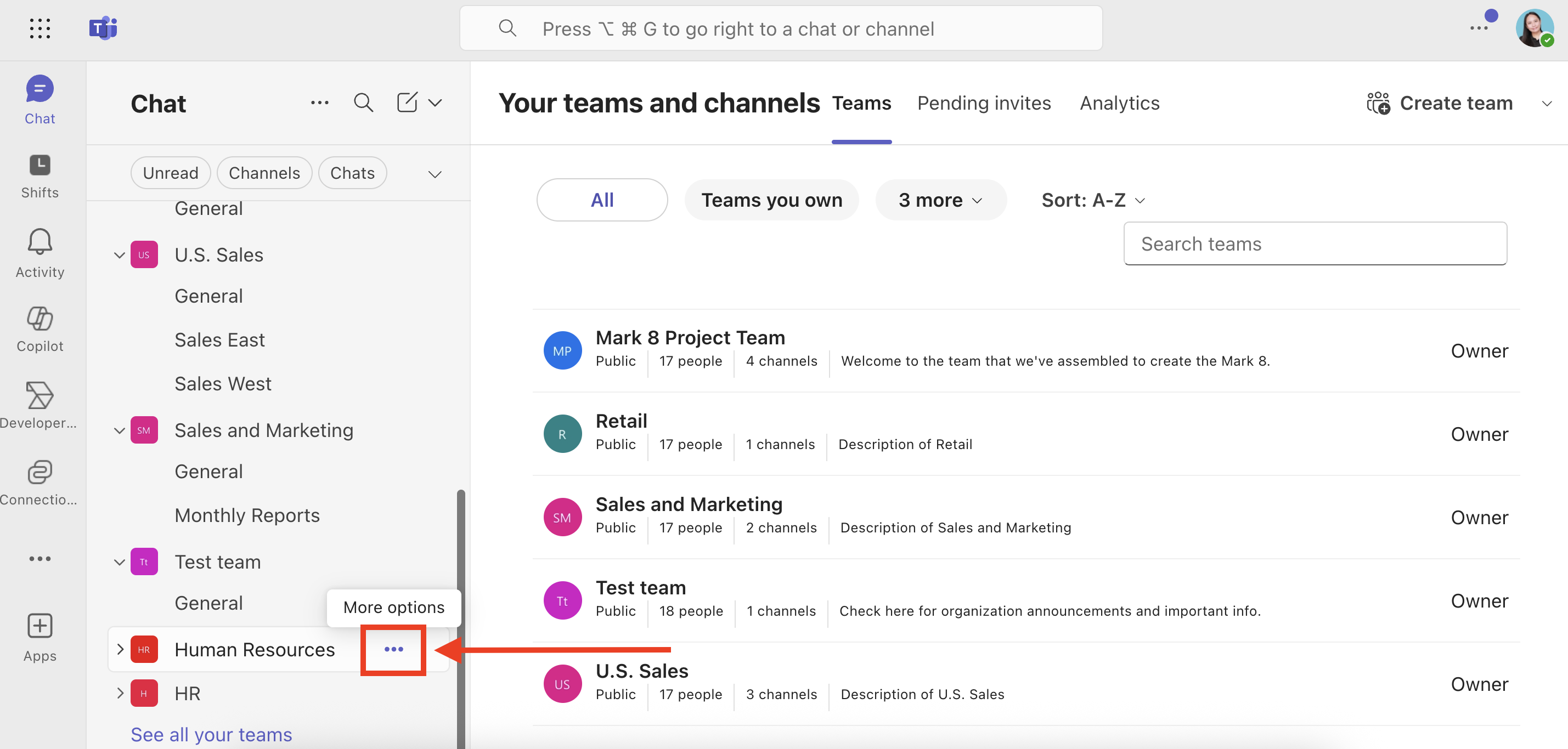The height and width of the screenshot is (749, 1568).
Task: Click the search icon in Chat header
Action: tap(363, 103)
